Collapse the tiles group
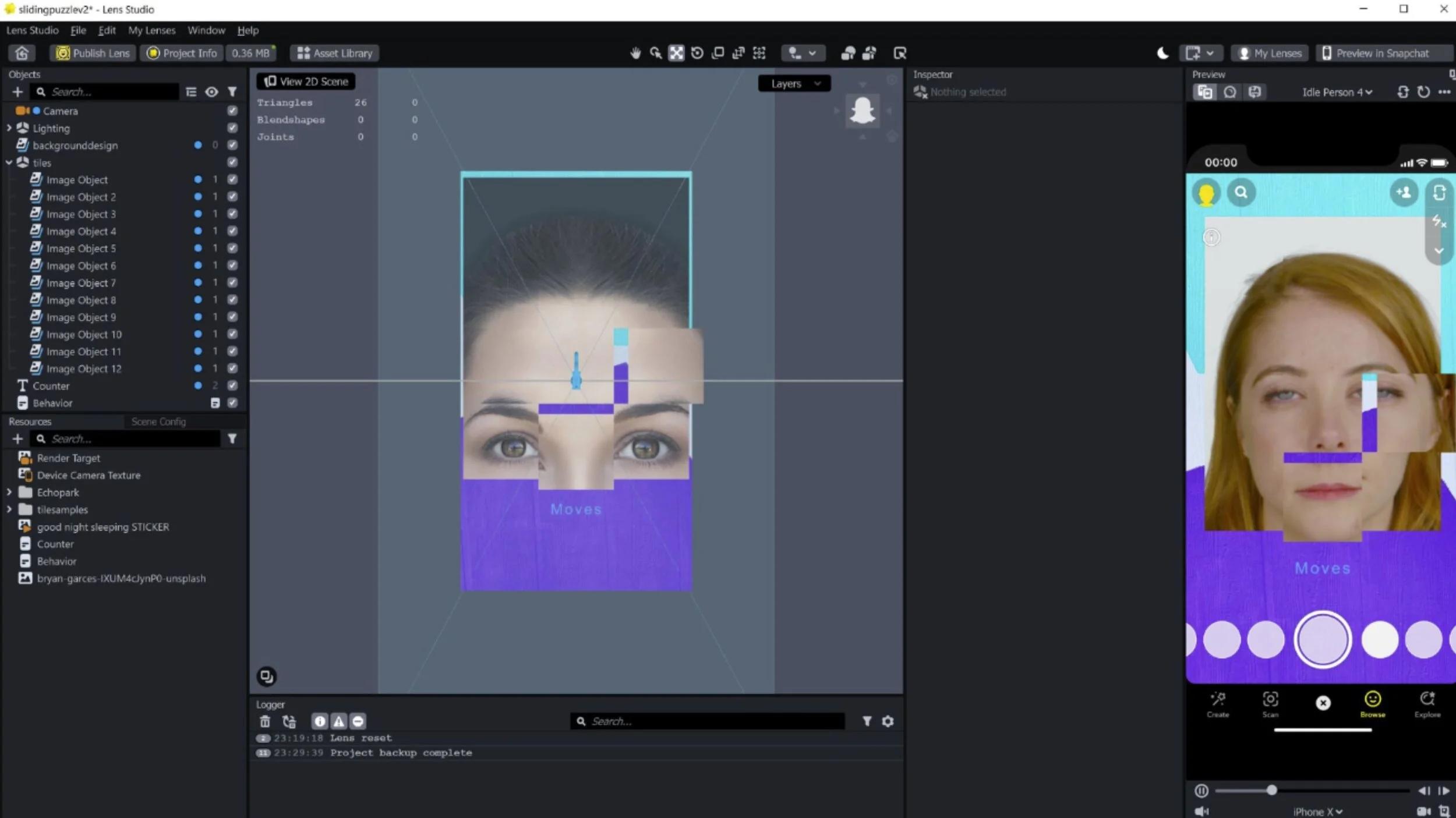 (x=9, y=163)
